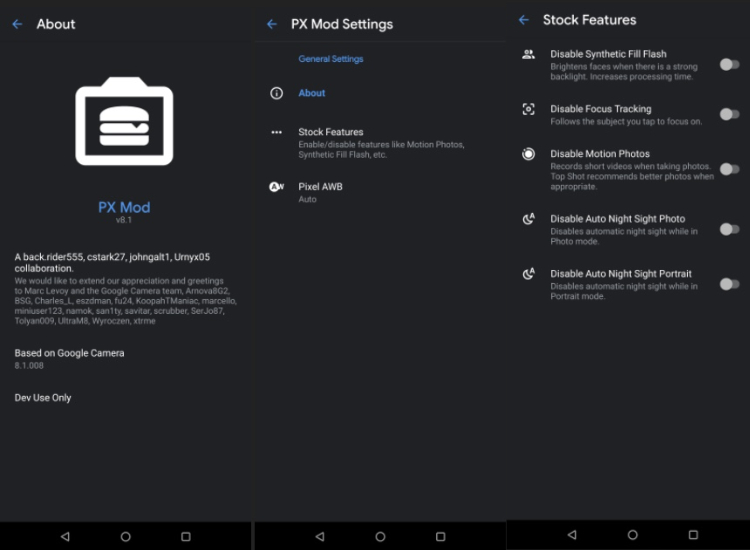The width and height of the screenshot is (750, 550).
Task: Tap Disable Auto Night Sight Photo label
Action: point(618,219)
